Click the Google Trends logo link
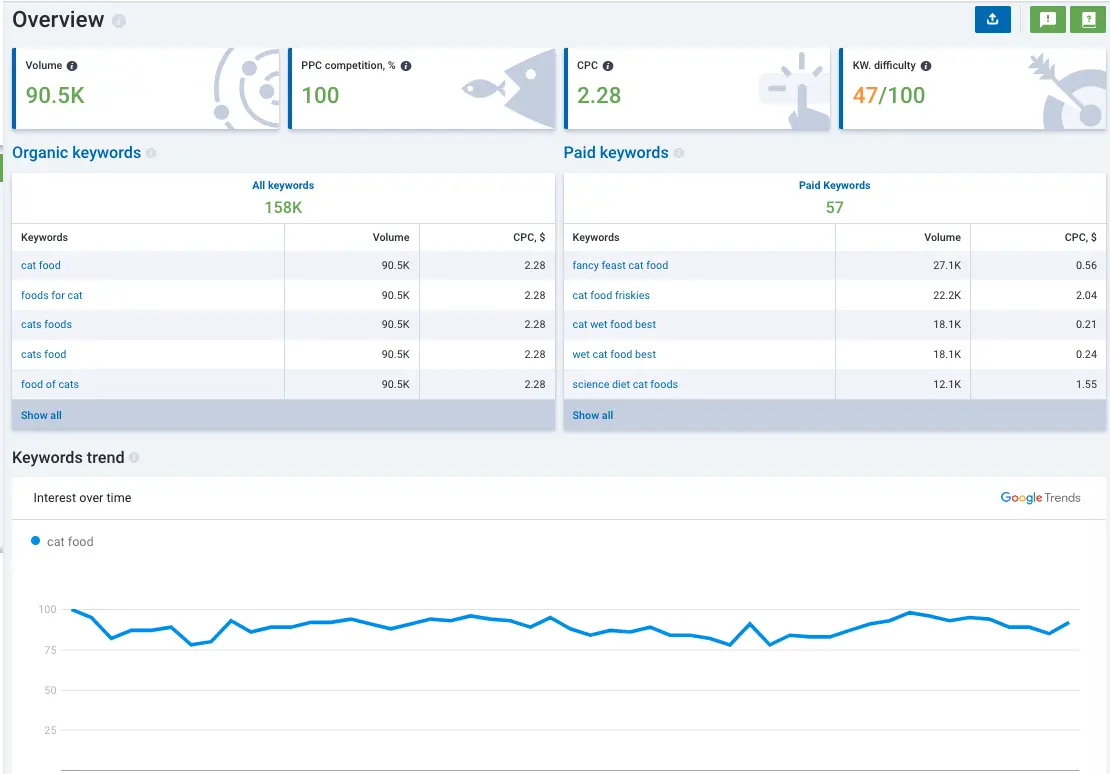1110x774 pixels. click(1041, 498)
